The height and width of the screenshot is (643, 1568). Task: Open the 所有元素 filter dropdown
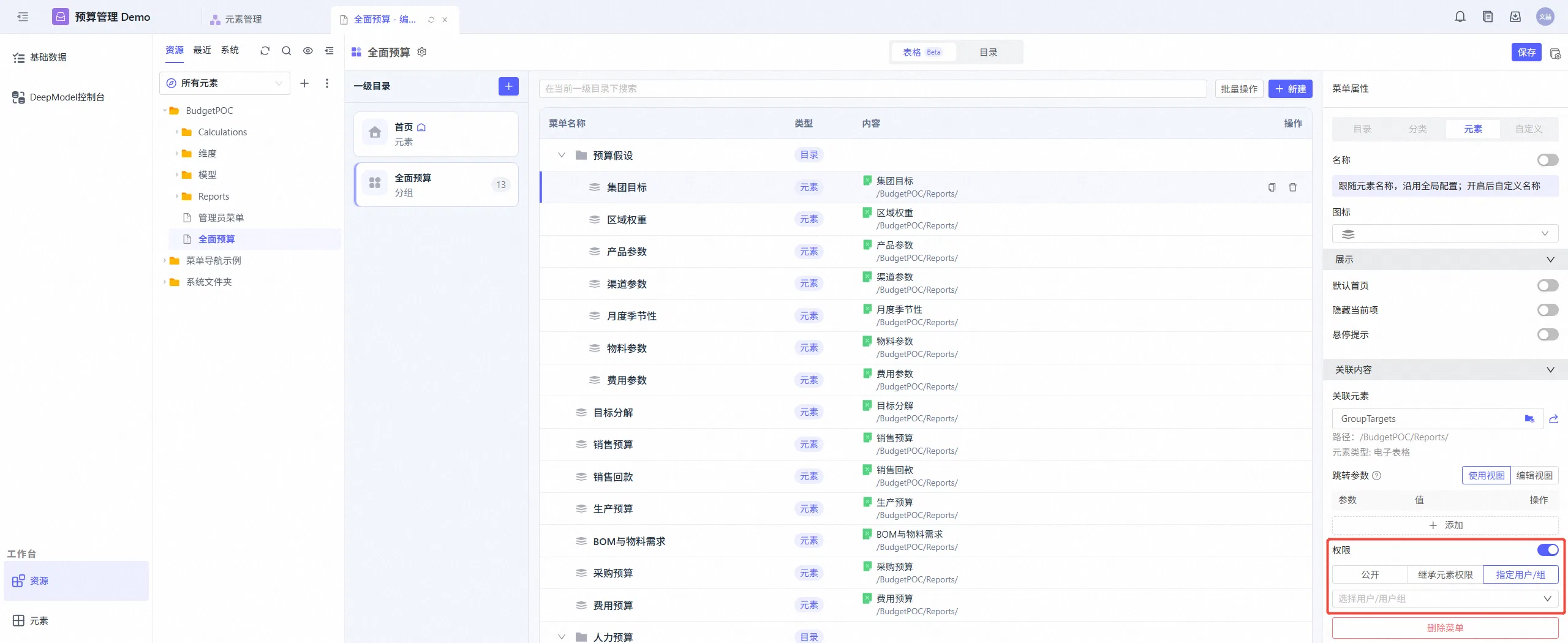[225, 83]
